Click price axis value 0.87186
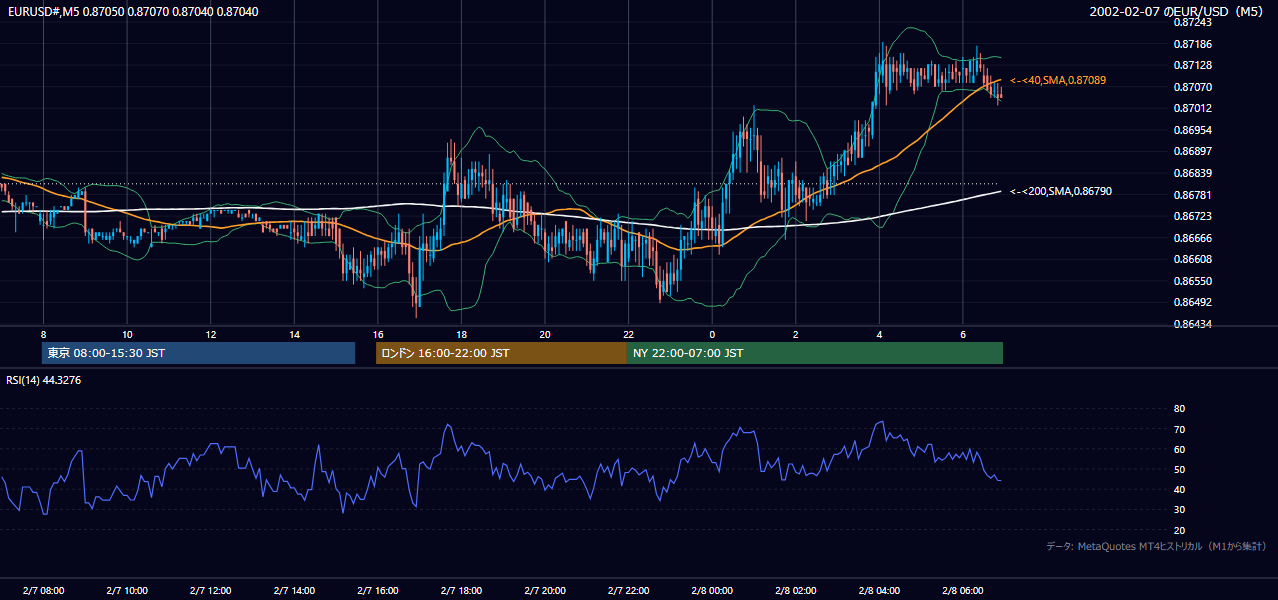The image size is (1278, 600). [1192, 45]
